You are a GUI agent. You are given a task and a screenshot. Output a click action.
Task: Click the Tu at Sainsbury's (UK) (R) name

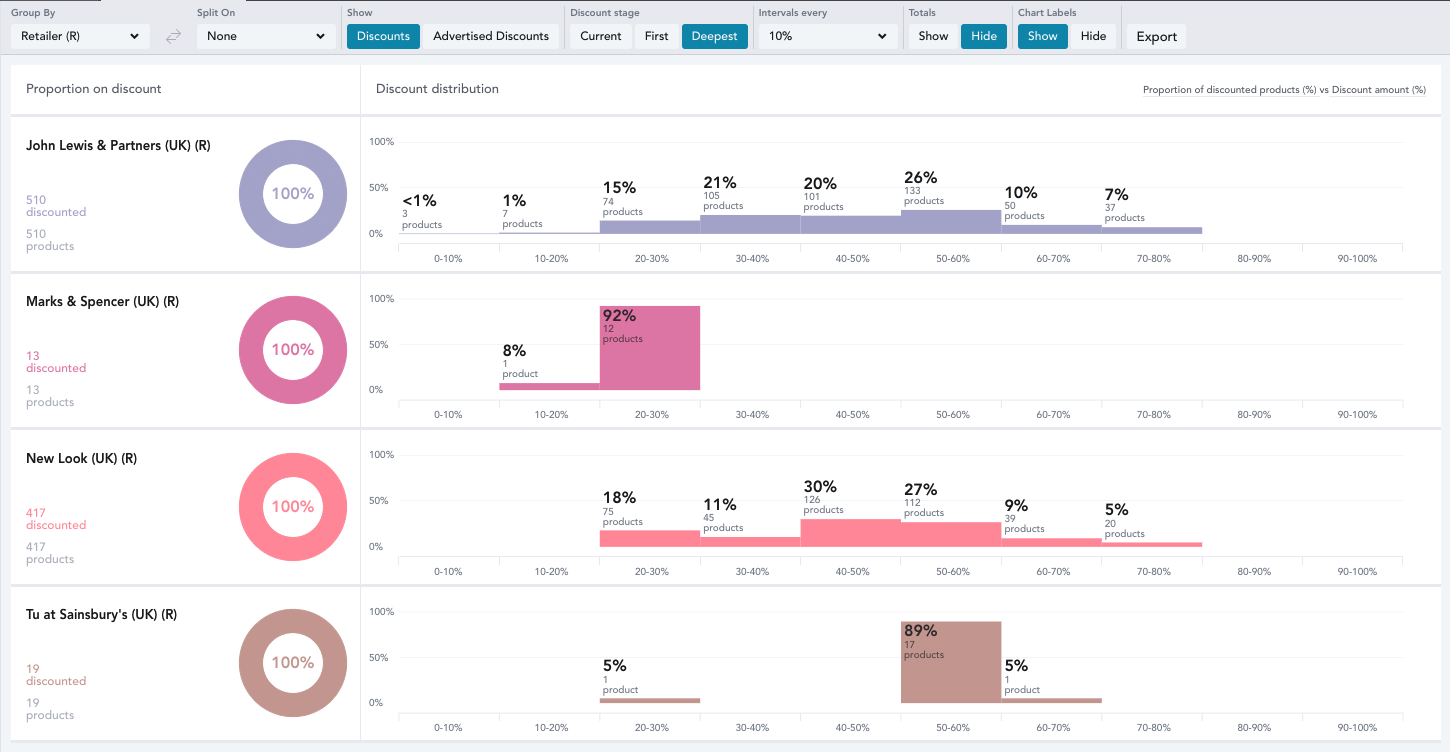click(101, 614)
